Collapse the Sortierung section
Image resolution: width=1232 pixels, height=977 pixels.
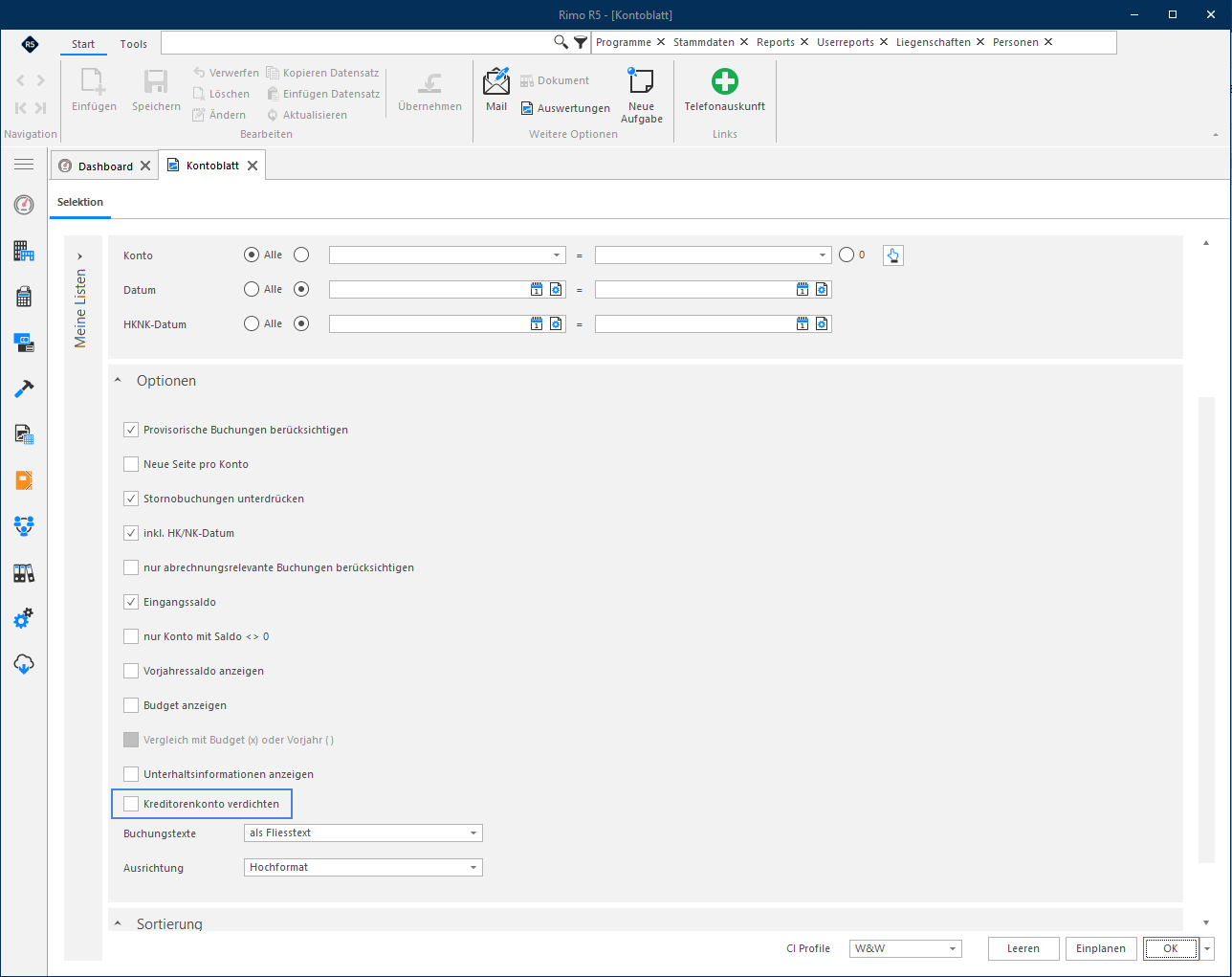coord(119,923)
